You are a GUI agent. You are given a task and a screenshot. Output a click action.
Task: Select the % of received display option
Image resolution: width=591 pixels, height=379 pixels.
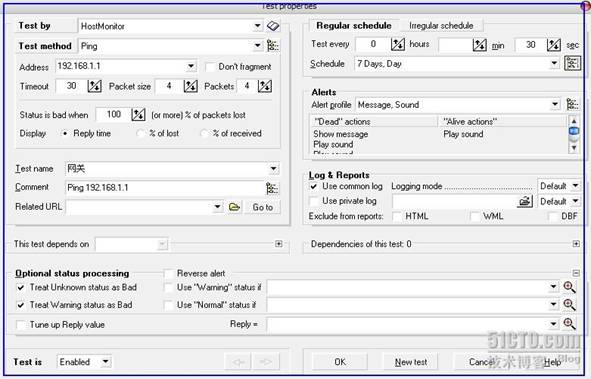pyautogui.click(x=204, y=133)
